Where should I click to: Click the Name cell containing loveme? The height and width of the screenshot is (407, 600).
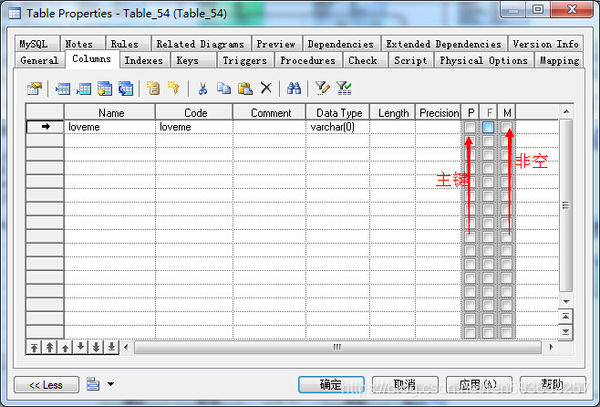pos(110,127)
